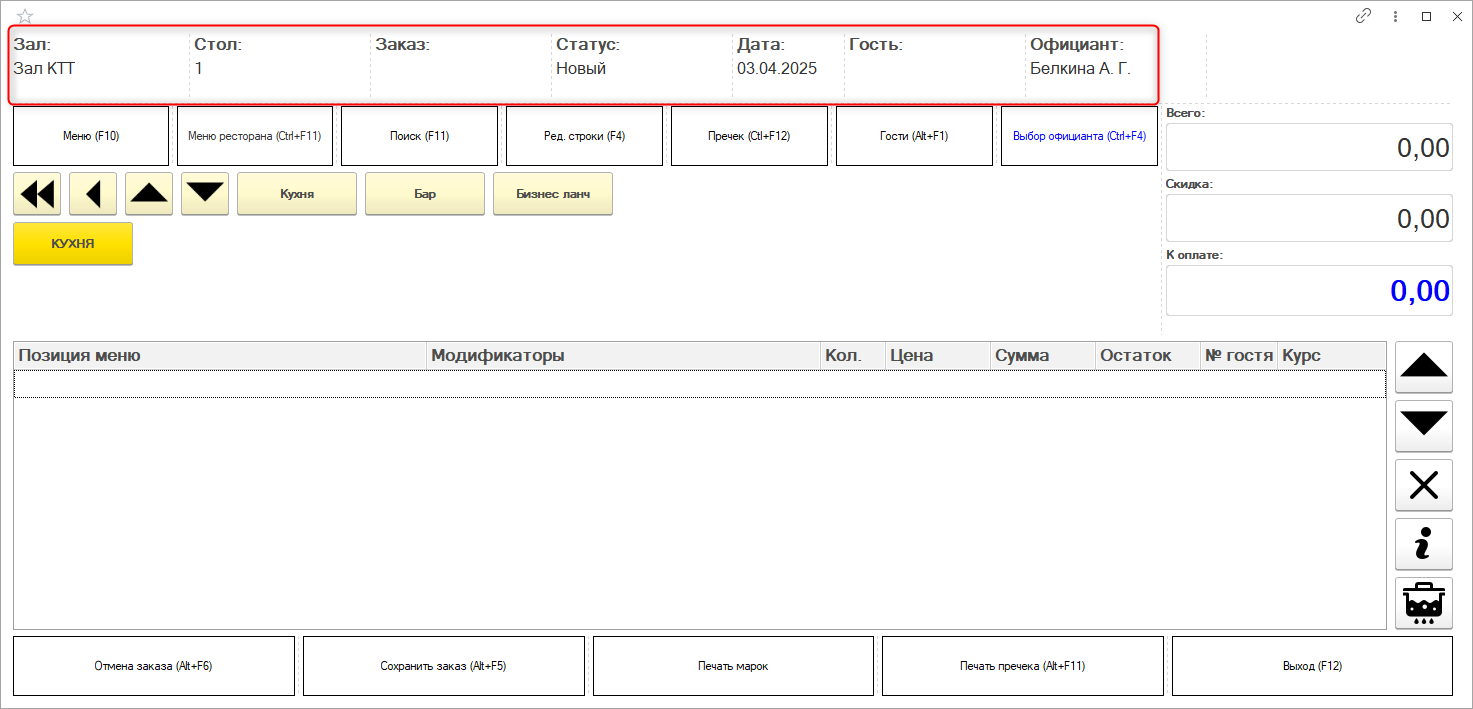Click the double-left rewind arrow icon

pos(37,194)
